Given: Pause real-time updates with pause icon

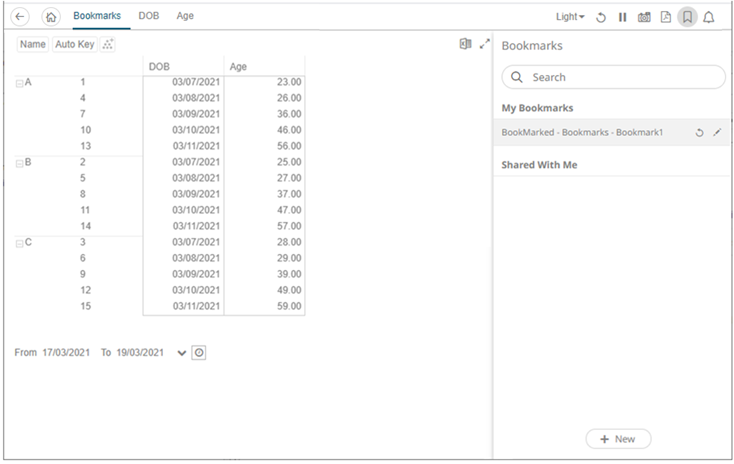Looking at the screenshot, I should (622, 17).
